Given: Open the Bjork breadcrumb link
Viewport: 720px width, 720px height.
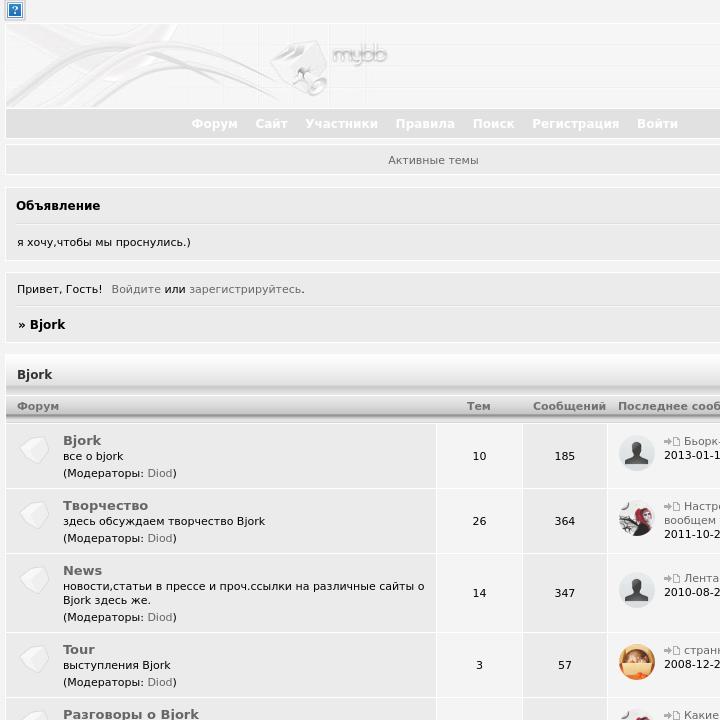Looking at the screenshot, I should coord(47,325).
